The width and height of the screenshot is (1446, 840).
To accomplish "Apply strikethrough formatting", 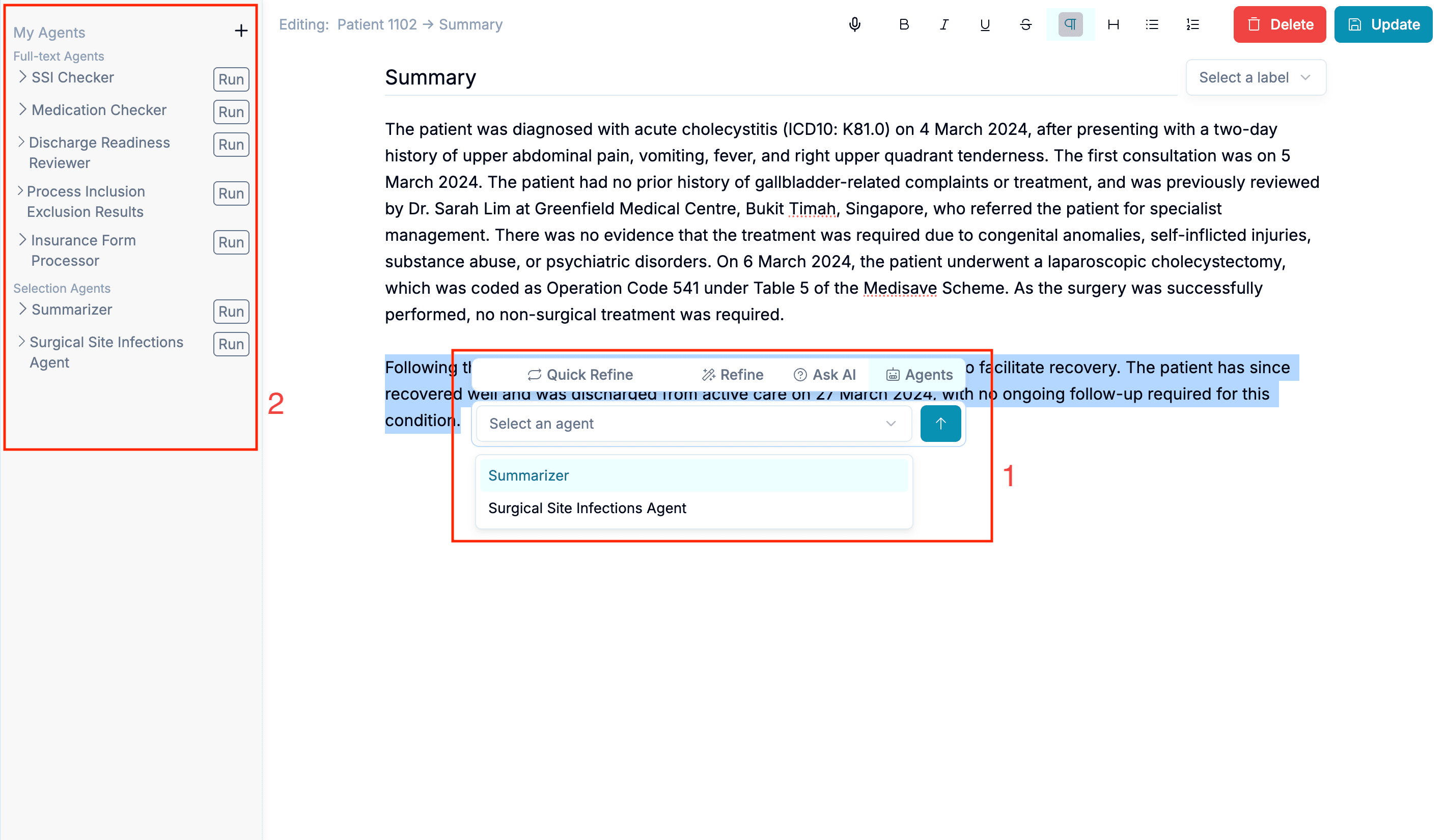I will click(1025, 24).
